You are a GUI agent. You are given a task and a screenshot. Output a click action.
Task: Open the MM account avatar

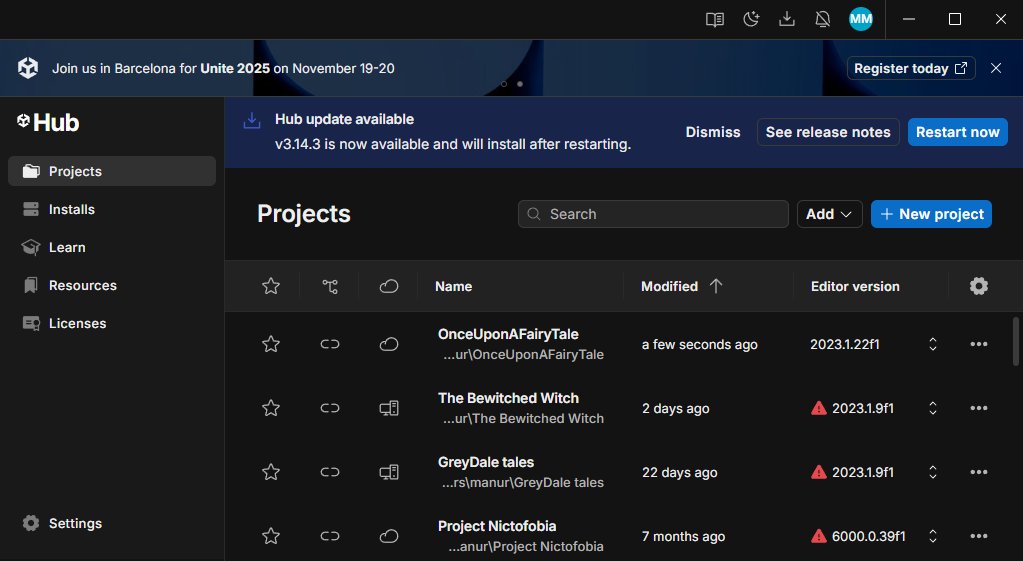861,20
